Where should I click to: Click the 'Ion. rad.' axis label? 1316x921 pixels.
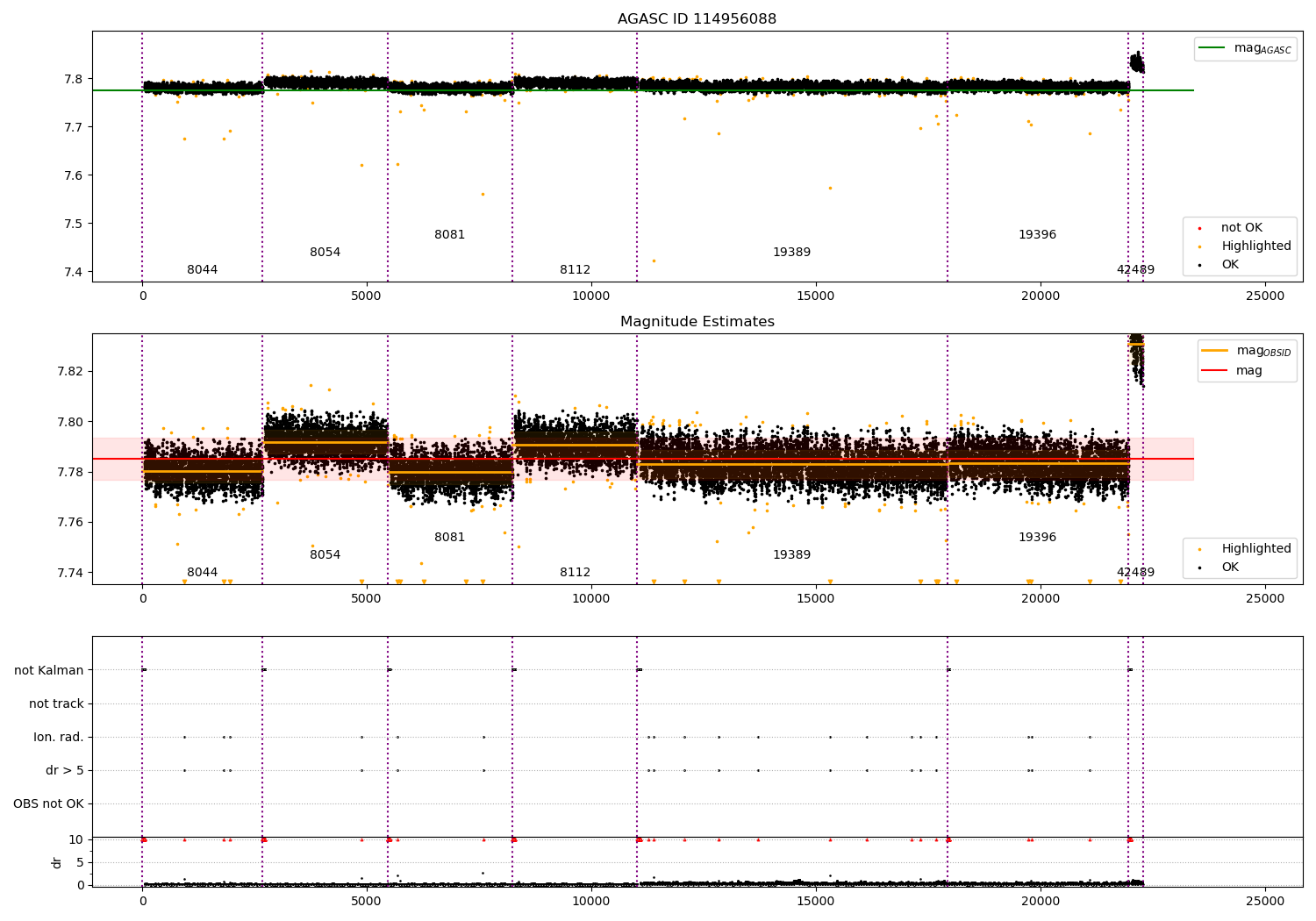click(x=59, y=738)
